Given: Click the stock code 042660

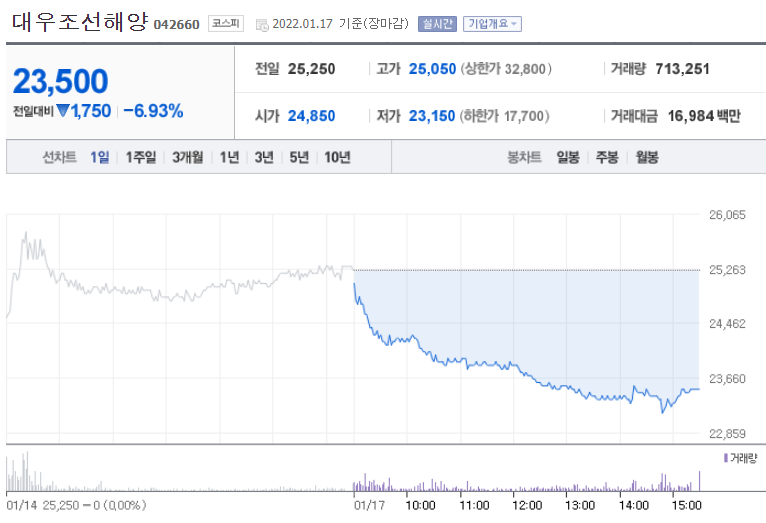Looking at the screenshot, I should click(176, 24).
